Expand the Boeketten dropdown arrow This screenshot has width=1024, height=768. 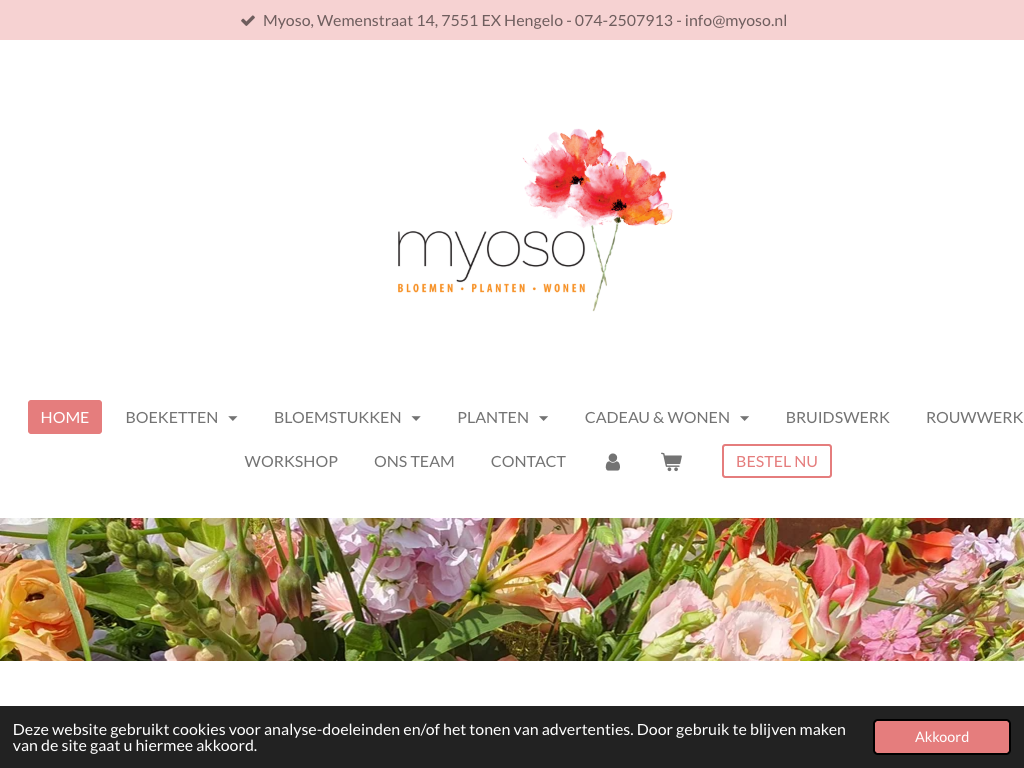(233, 418)
